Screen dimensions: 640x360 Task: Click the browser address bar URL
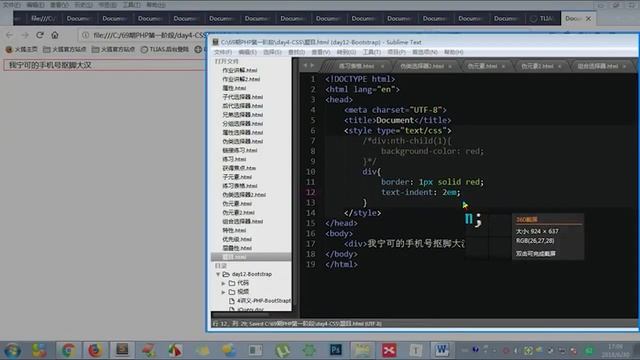[x=149, y=35]
